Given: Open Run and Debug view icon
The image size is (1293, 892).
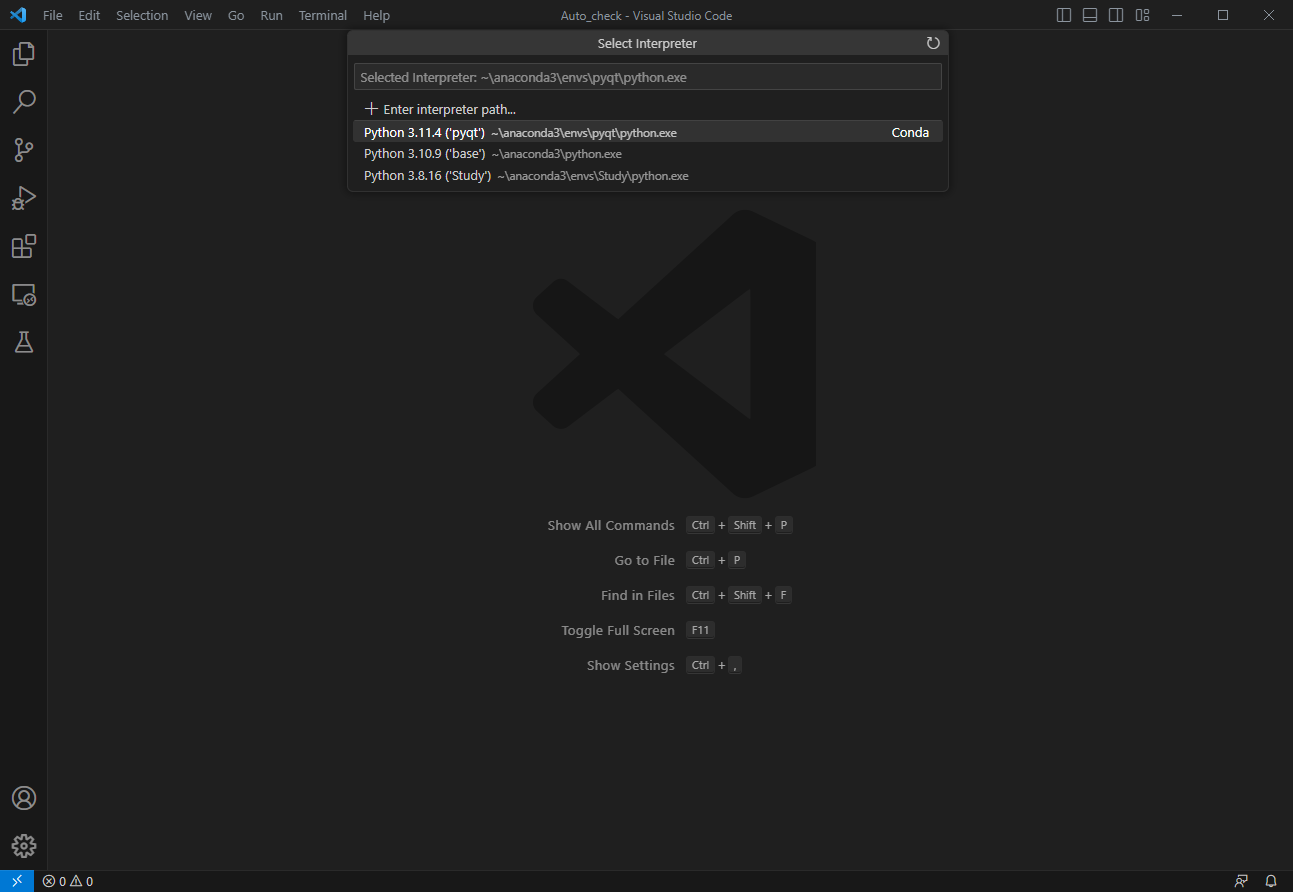Looking at the screenshot, I should [x=24, y=198].
